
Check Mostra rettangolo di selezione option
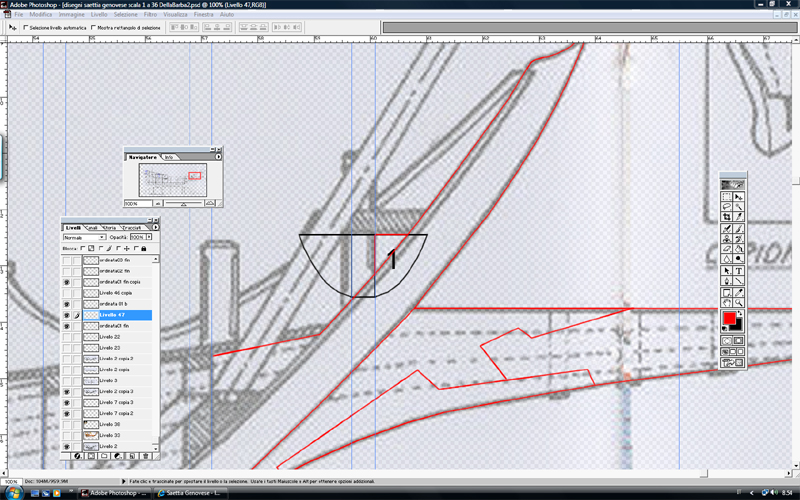click(x=95, y=27)
